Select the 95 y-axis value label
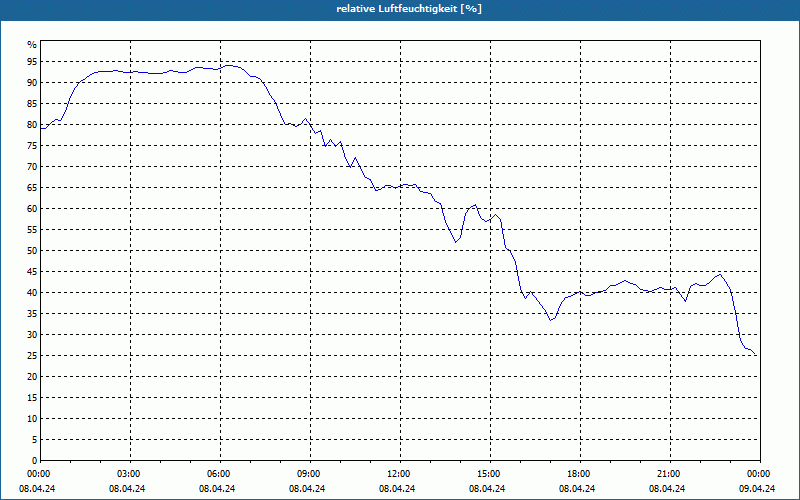The height and width of the screenshot is (500, 800). click(32, 62)
